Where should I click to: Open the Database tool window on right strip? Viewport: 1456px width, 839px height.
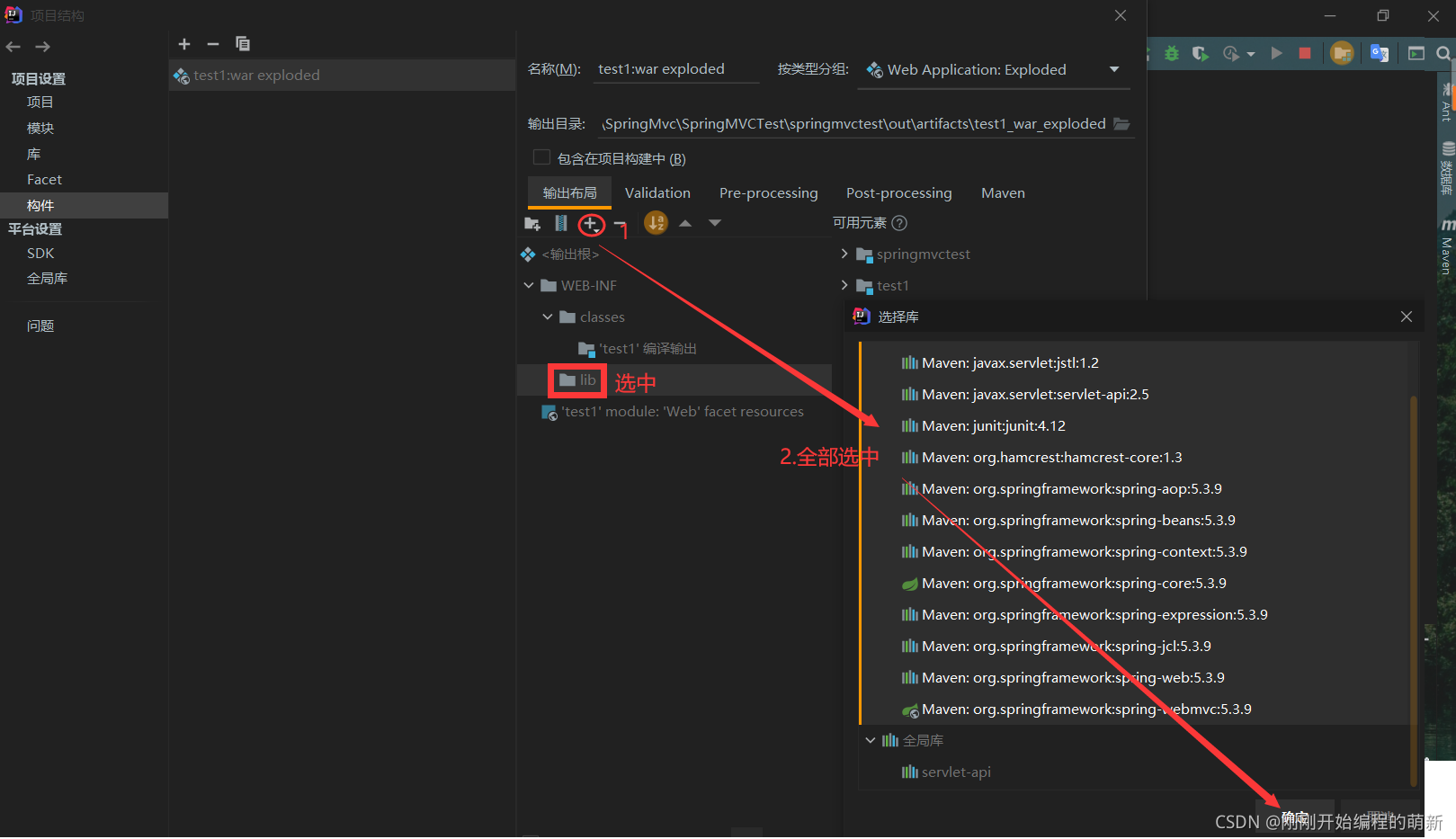tap(1447, 168)
